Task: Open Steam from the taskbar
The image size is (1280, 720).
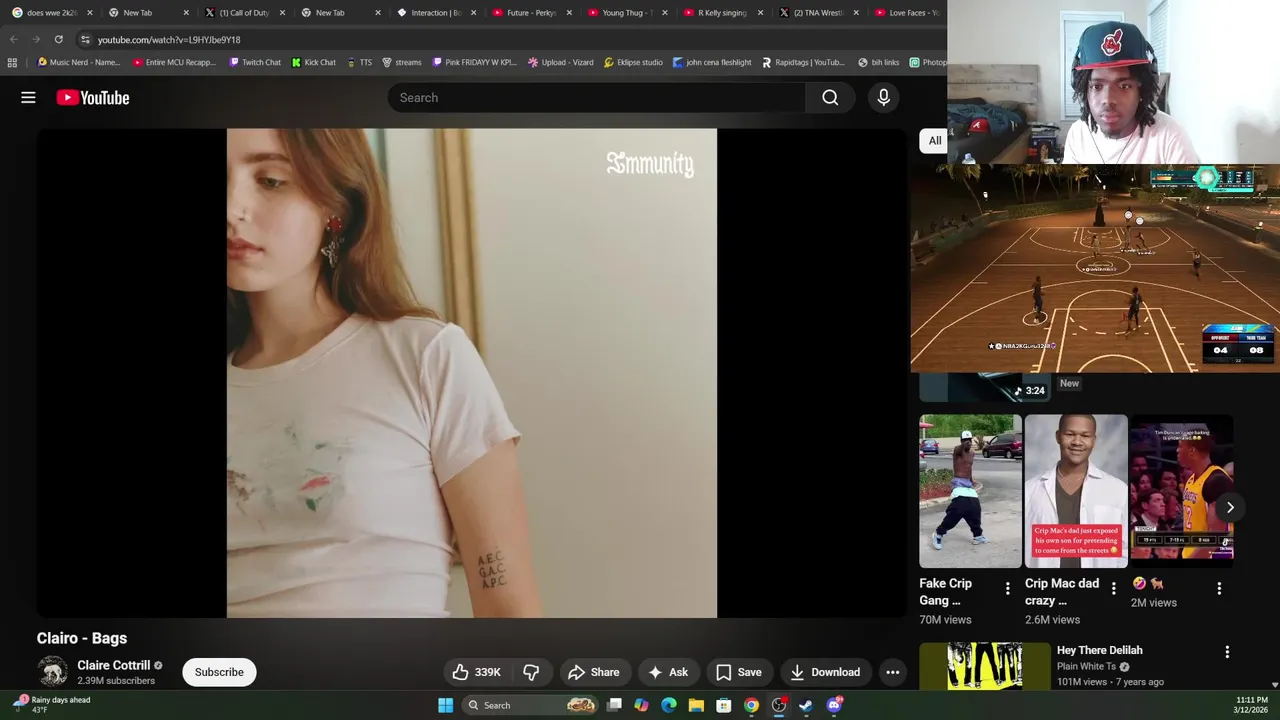Action: [806, 705]
